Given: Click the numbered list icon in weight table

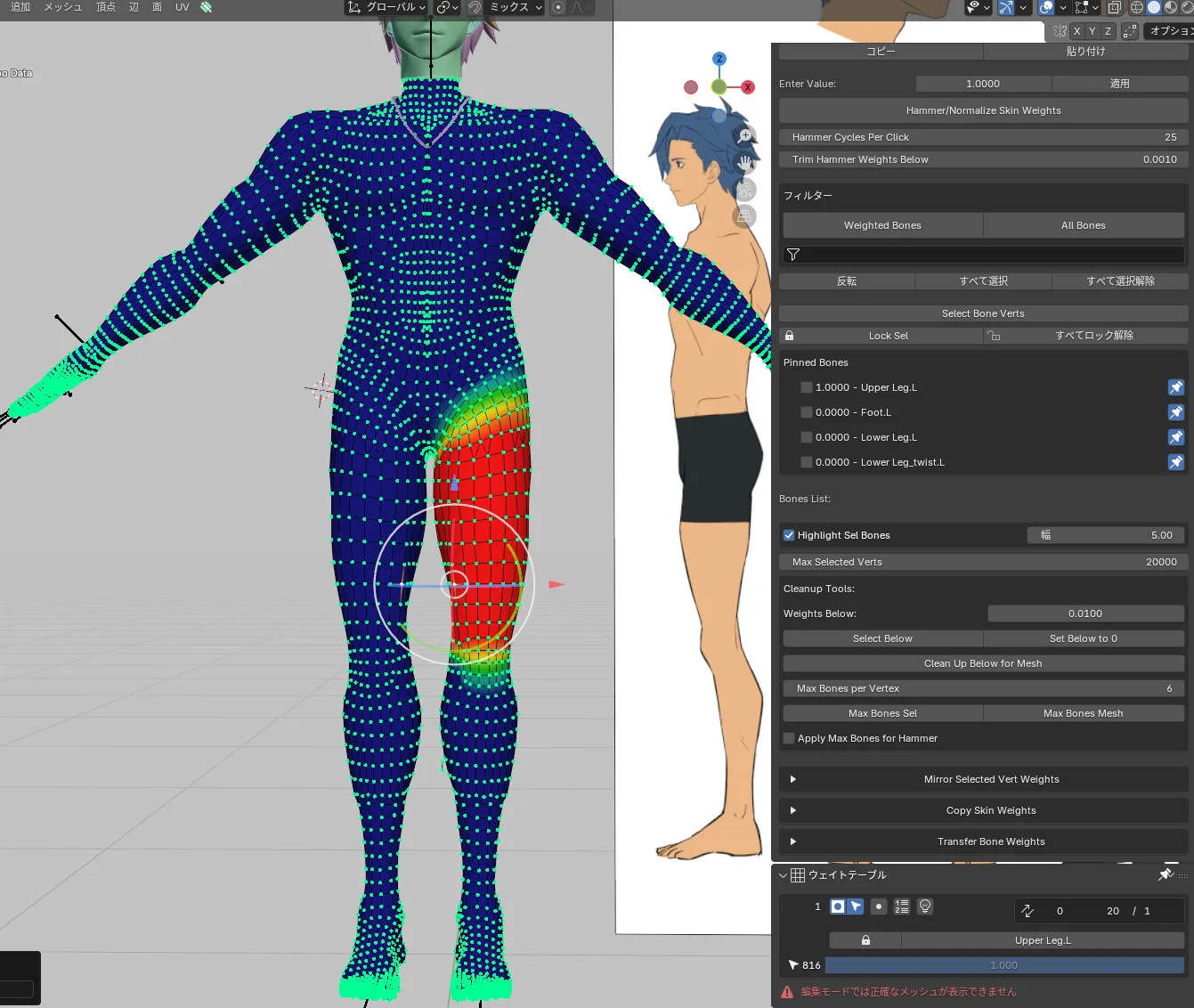Looking at the screenshot, I should [x=902, y=906].
